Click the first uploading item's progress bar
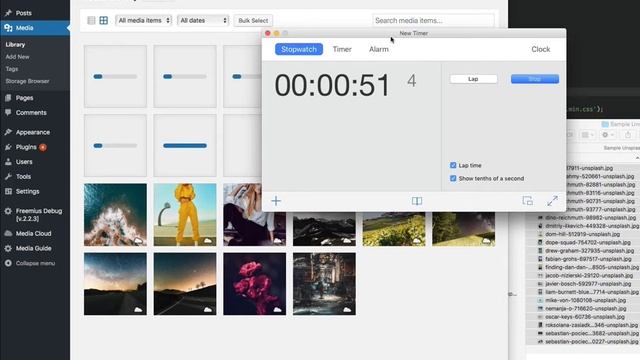The height and width of the screenshot is (360, 640). click(x=115, y=76)
